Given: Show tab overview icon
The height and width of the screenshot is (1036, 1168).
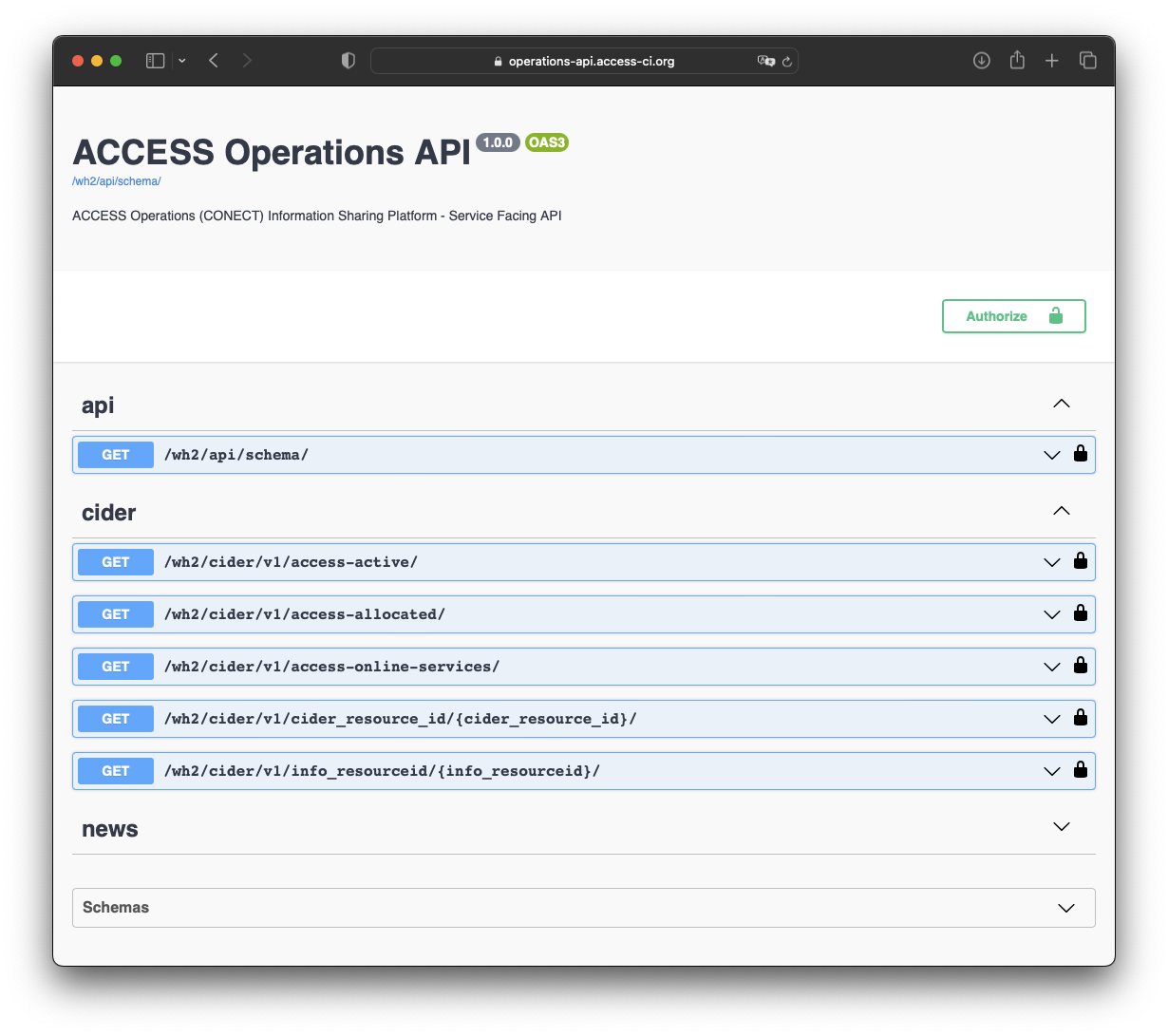Looking at the screenshot, I should (1088, 61).
